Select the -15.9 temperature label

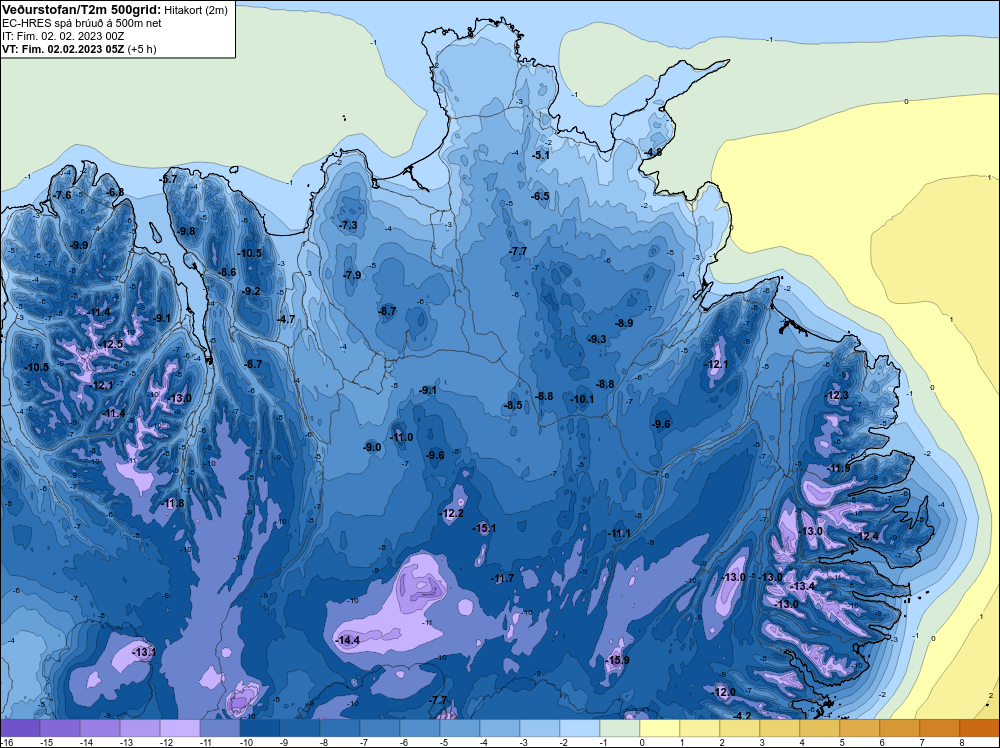pyautogui.click(x=618, y=661)
